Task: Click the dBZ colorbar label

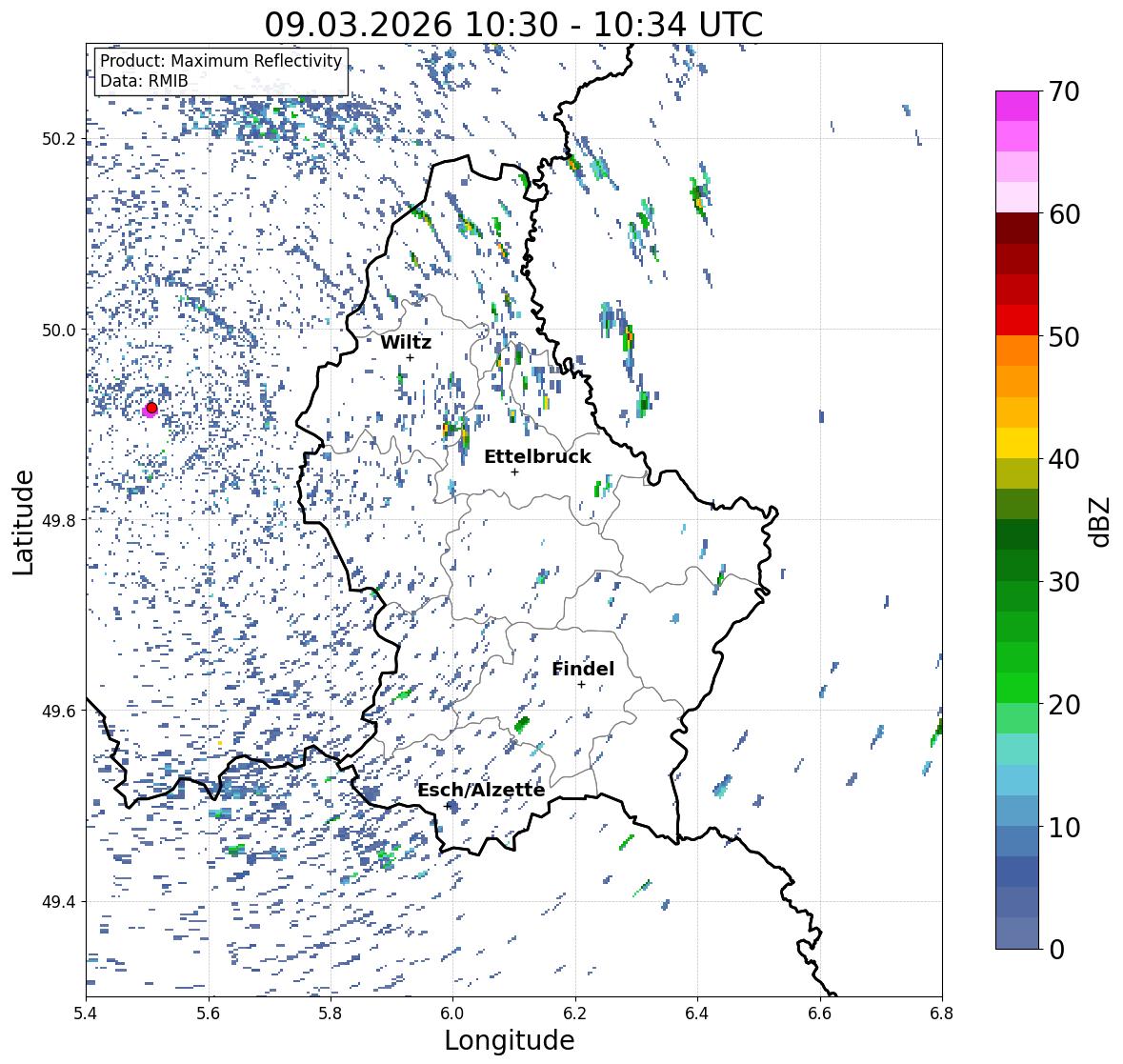Action: [x=1100, y=522]
